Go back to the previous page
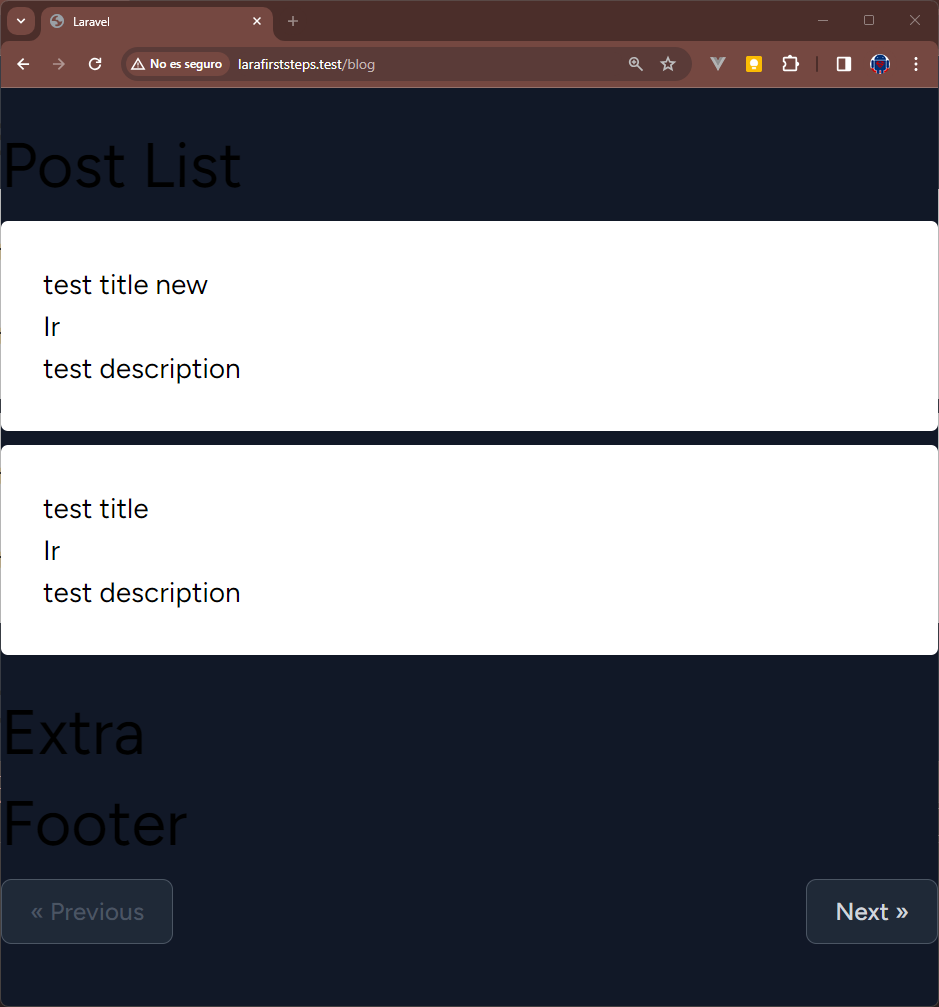This screenshot has height=1007, width=939. pos(23,63)
